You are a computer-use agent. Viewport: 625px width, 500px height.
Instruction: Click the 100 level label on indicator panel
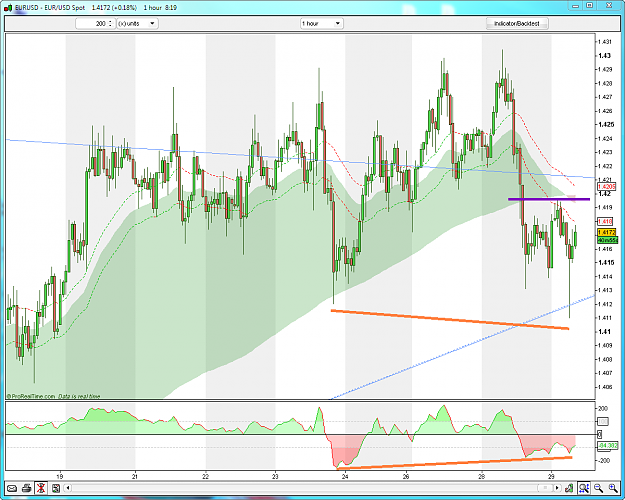602,421
